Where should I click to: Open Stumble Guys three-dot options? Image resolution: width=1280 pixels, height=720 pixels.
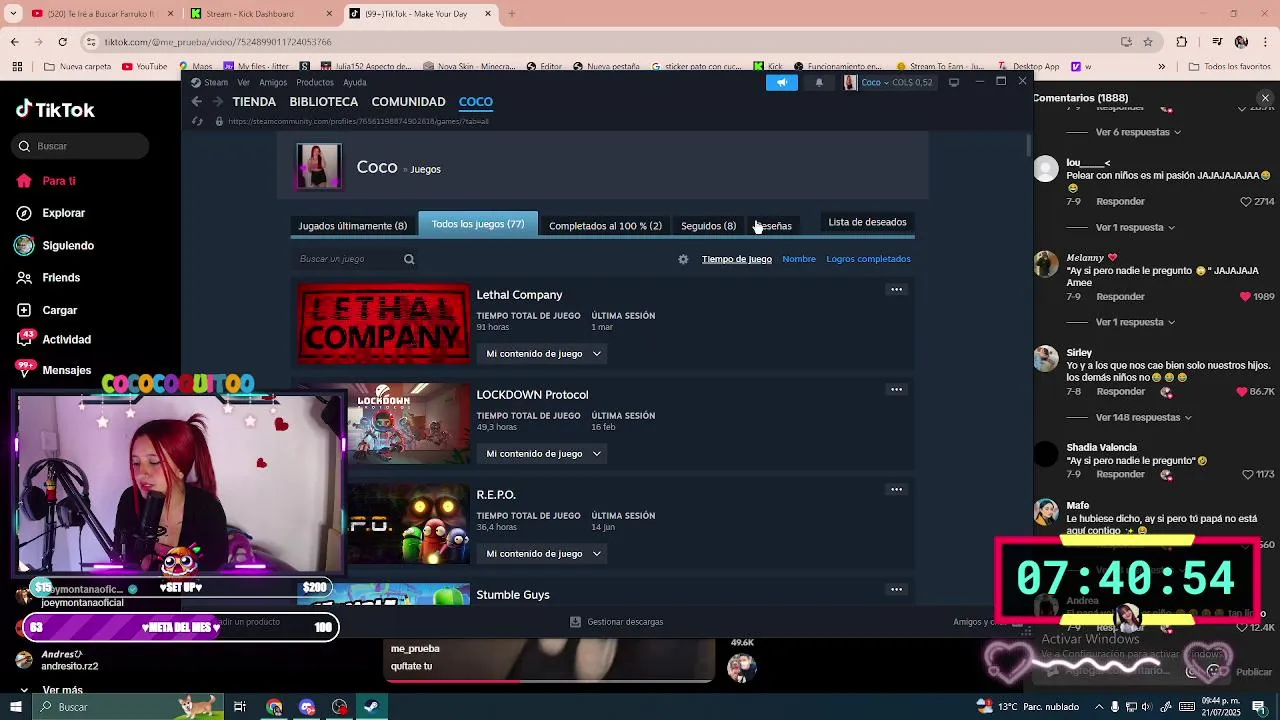pyautogui.click(x=897, y=590)
